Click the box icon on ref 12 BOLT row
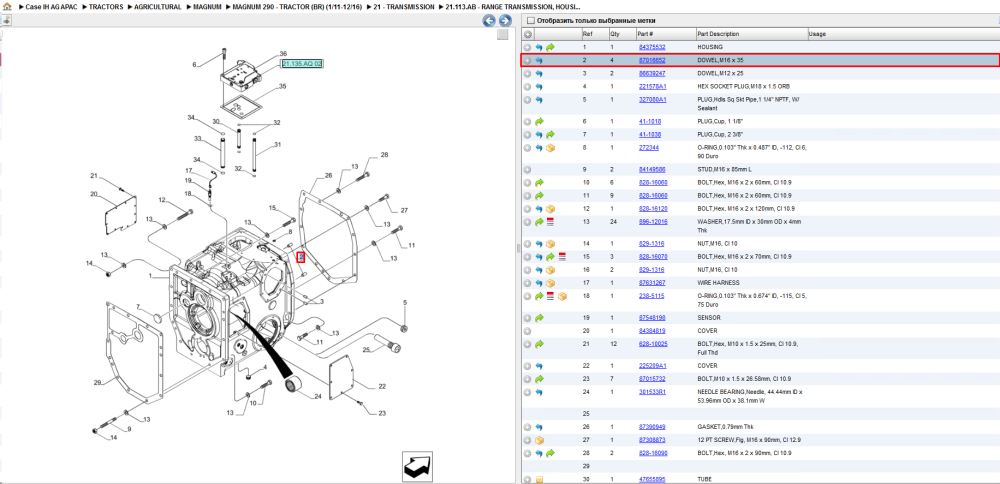 pyautogui.click(x=550, y=209)
